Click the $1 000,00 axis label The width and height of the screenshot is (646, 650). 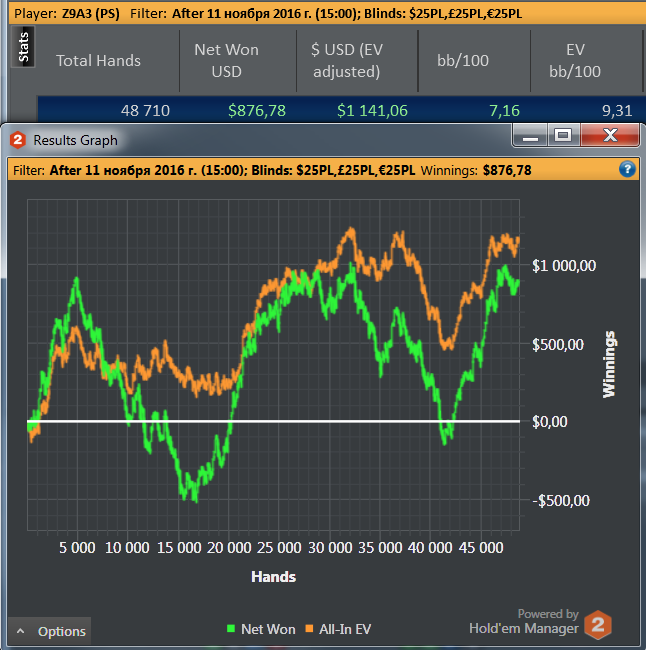564,265
